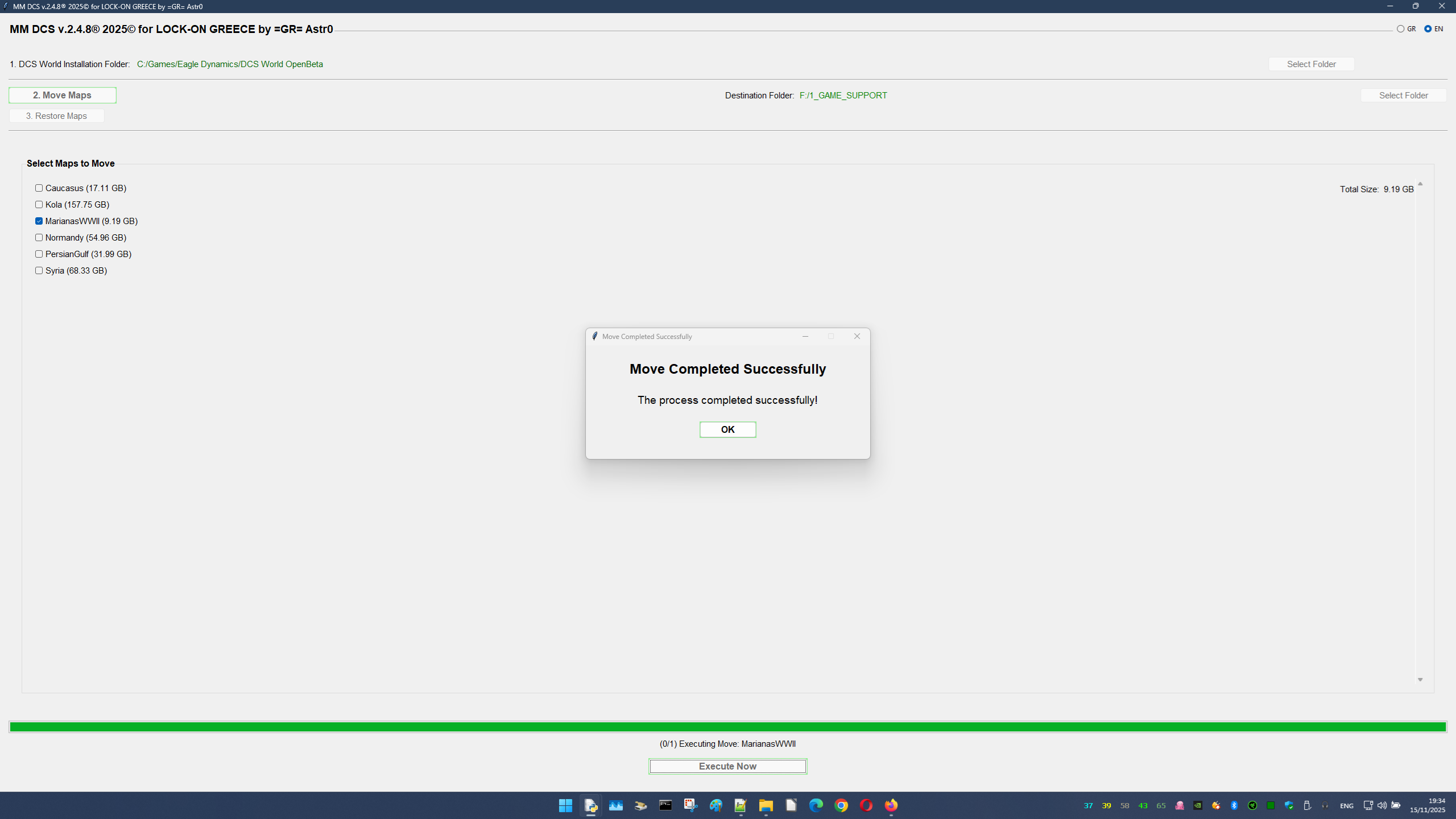Screen dimensions: 1456x819
Task: Switch to the Restore Maps tab
Action: [x=57, y=115]
